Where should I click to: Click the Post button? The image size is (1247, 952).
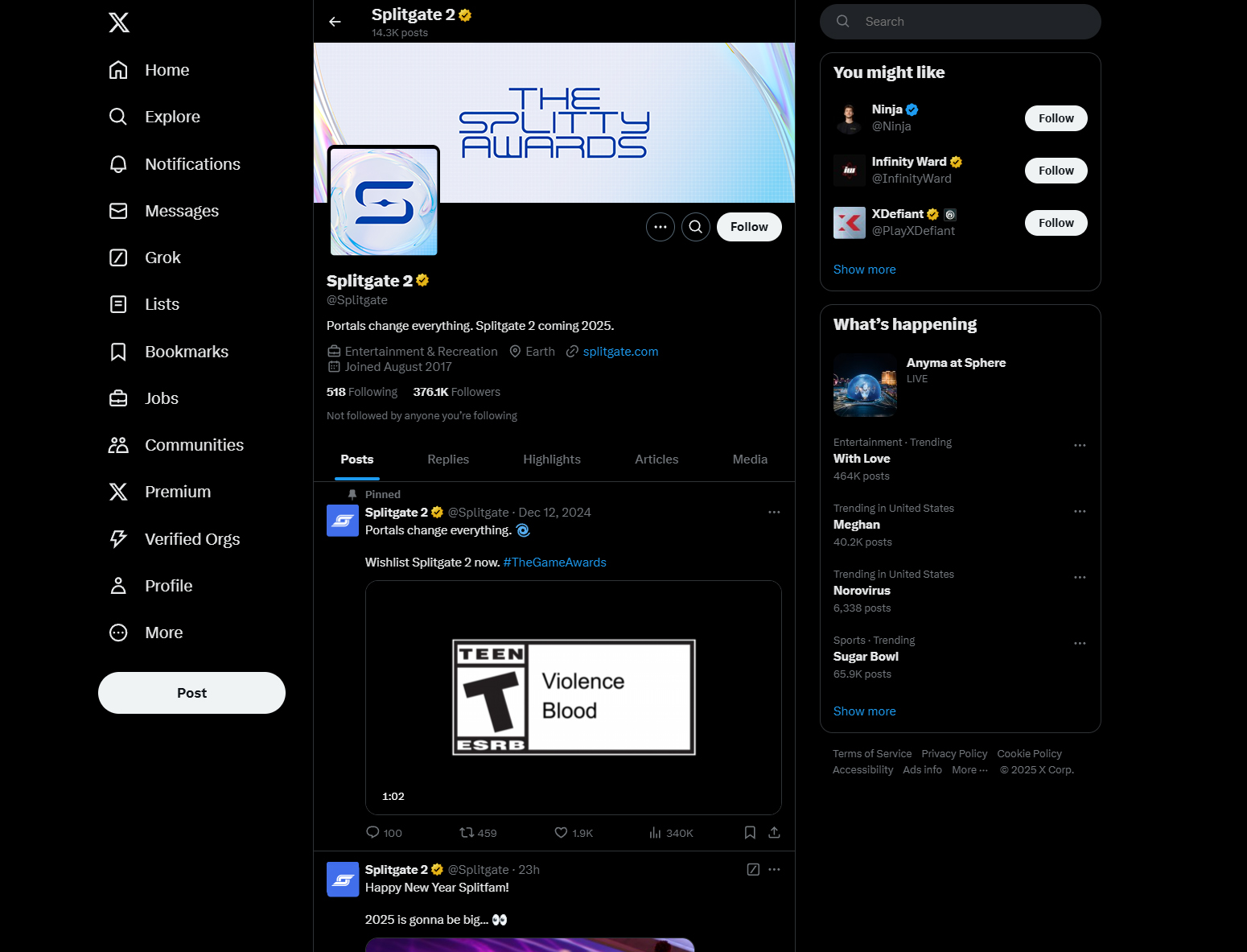click(x=191, y=693)
